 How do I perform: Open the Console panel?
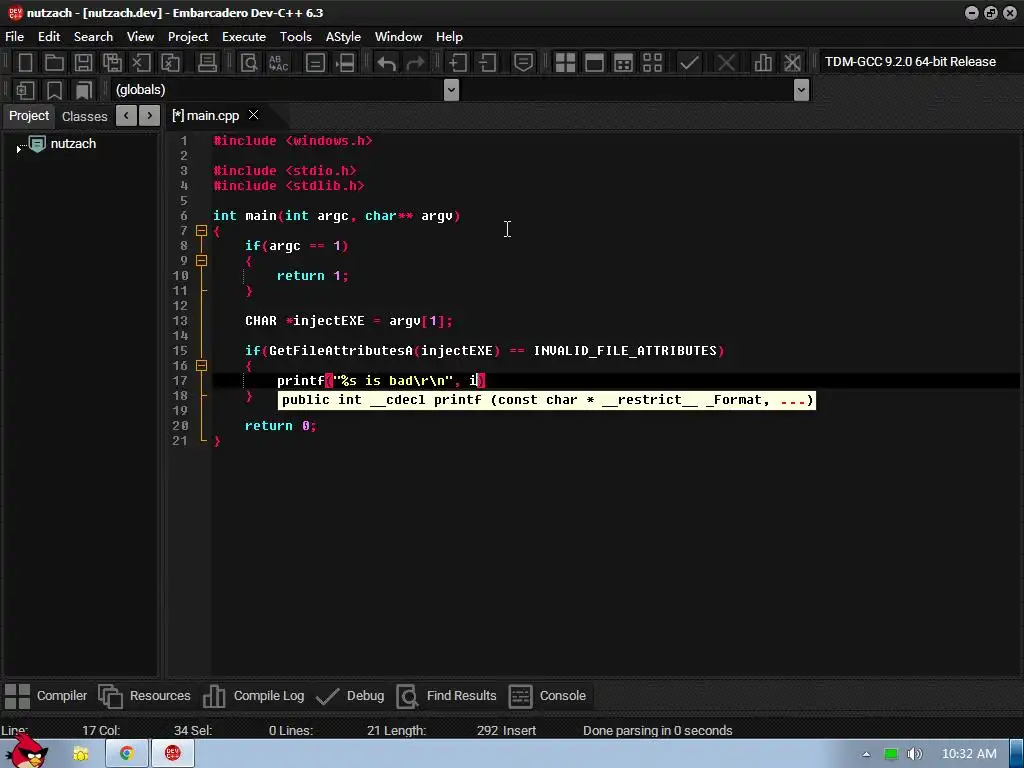[x=547, y=696]
